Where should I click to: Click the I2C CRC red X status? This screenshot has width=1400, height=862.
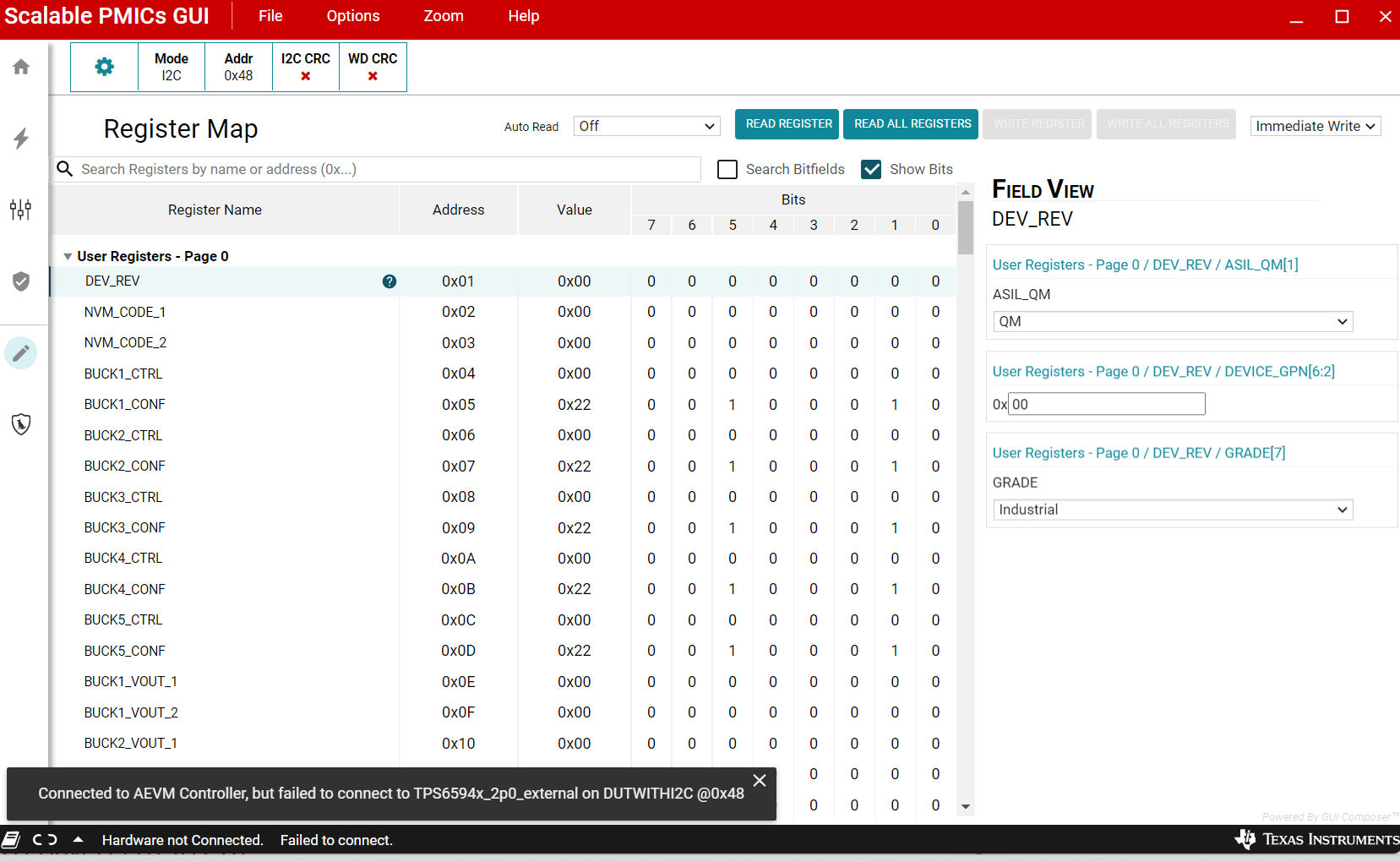306,76
